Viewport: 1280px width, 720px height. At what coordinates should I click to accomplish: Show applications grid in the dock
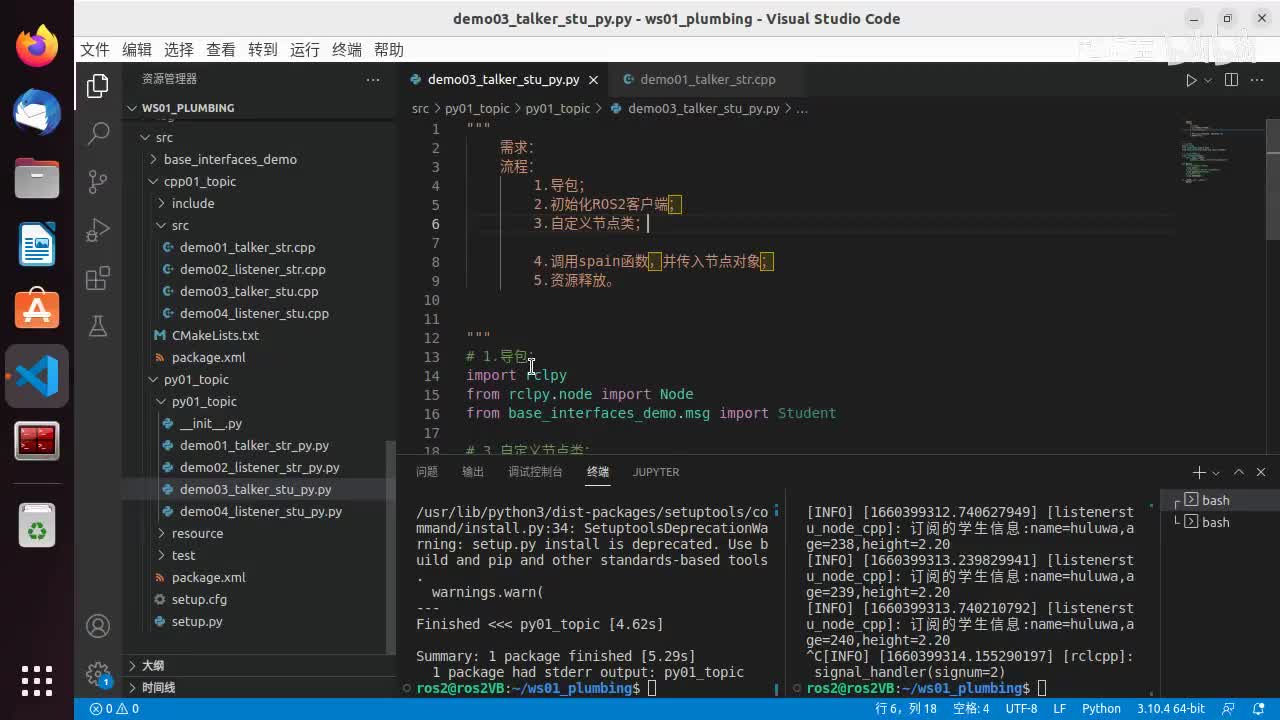[x=37, y=680]
